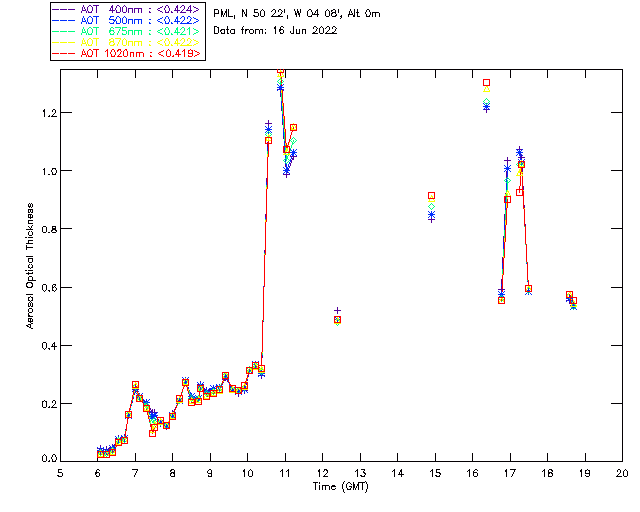Click the x-axis tick label 5
Screen dimensions: 640x512
[x=60, y=474]
